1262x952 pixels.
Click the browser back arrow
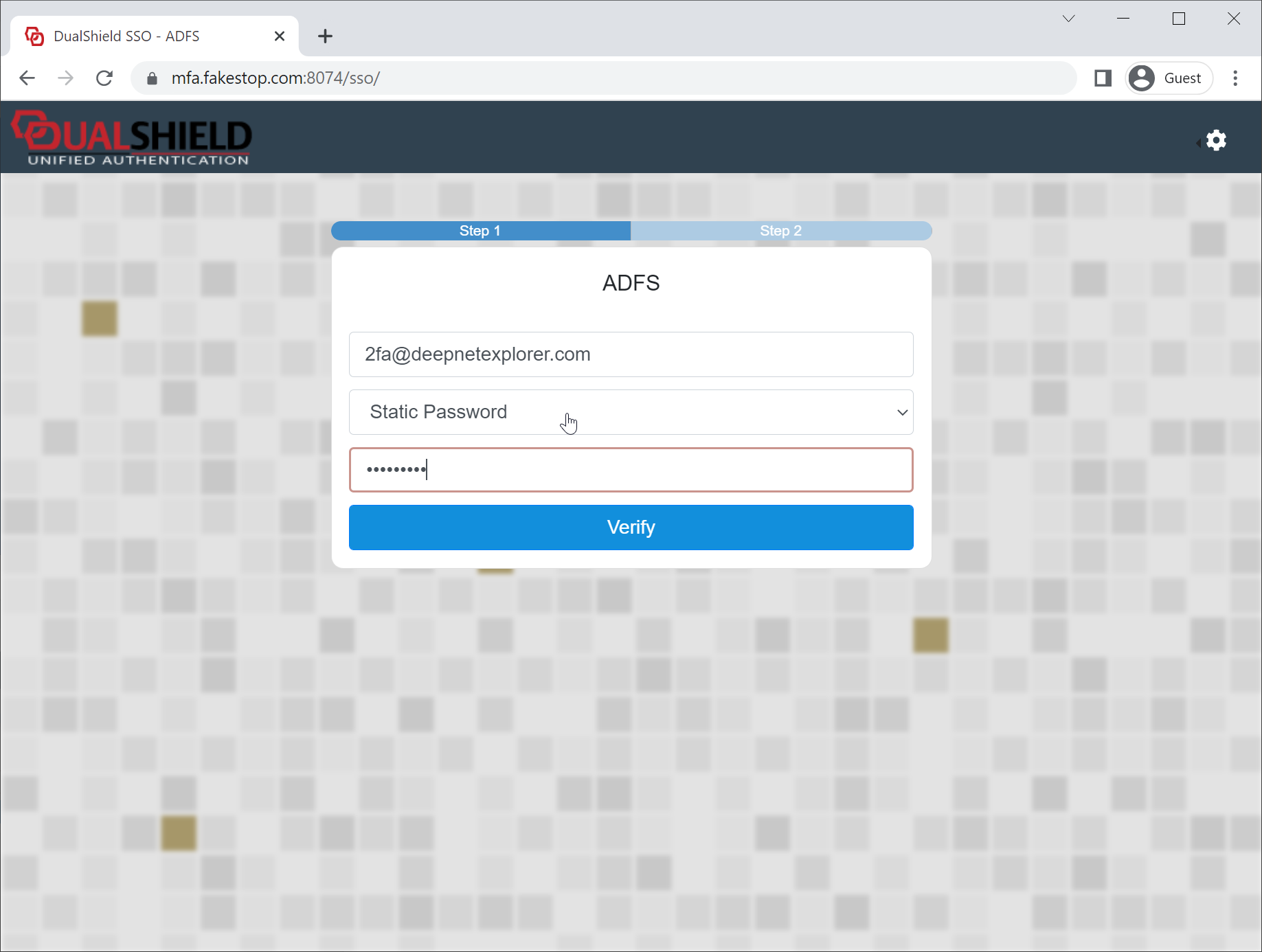(27, 78)
